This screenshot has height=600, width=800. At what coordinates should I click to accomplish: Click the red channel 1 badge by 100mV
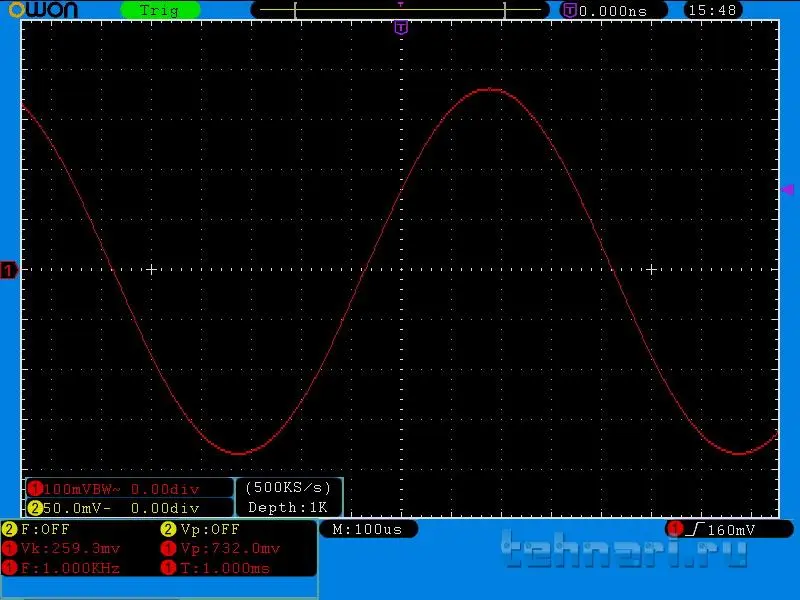click(35, 489)
